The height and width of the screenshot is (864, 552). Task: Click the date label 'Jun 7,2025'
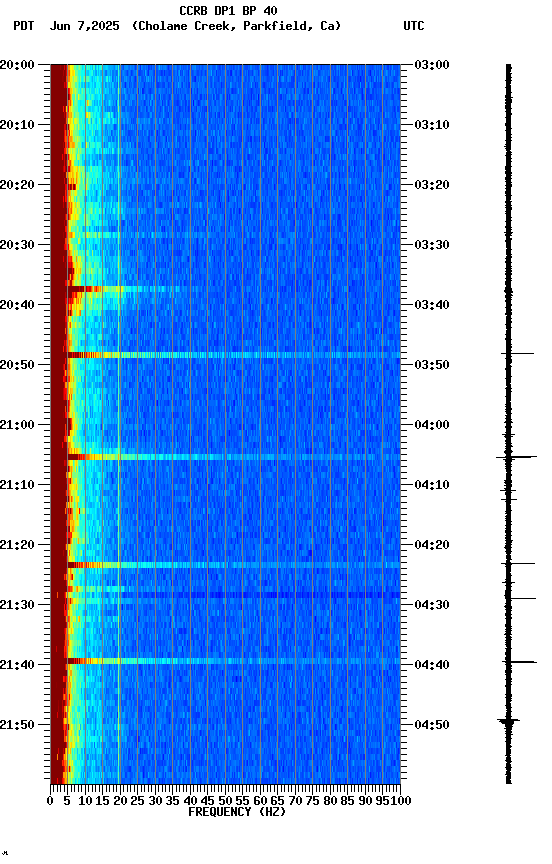click(84, 26)
